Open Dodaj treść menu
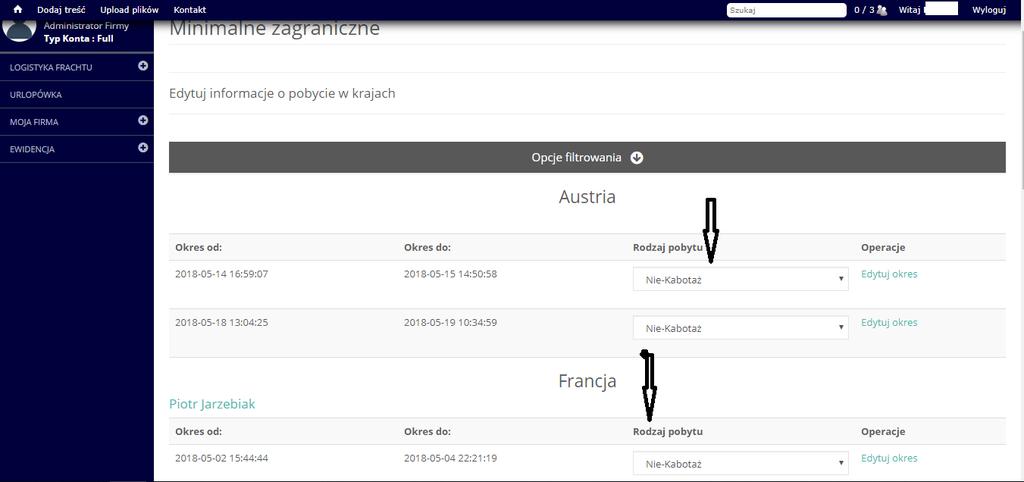The height and width of the screenshot is (482, 1024). (x=61, y=10)
